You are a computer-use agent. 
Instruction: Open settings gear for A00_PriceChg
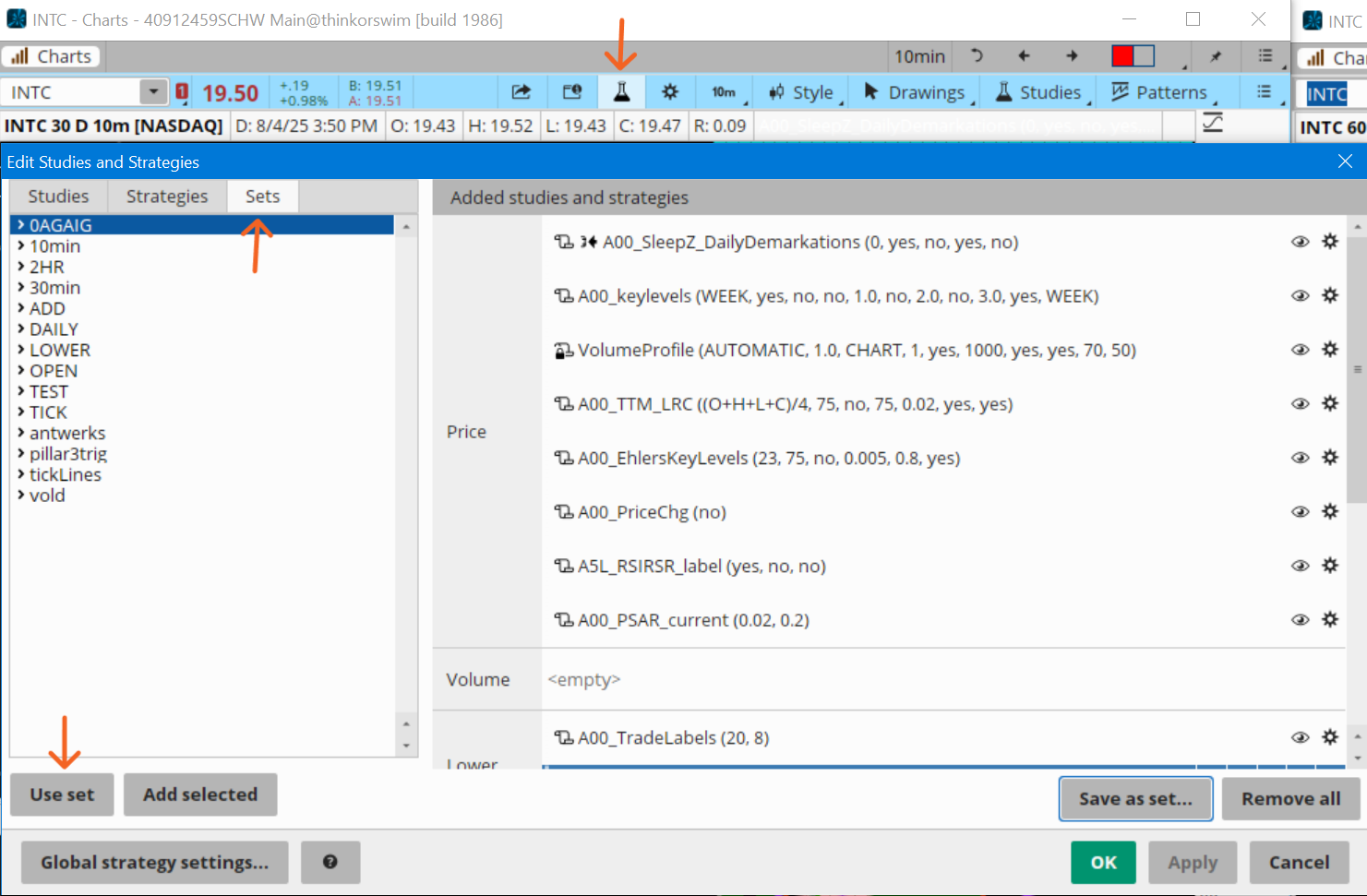1330,511
